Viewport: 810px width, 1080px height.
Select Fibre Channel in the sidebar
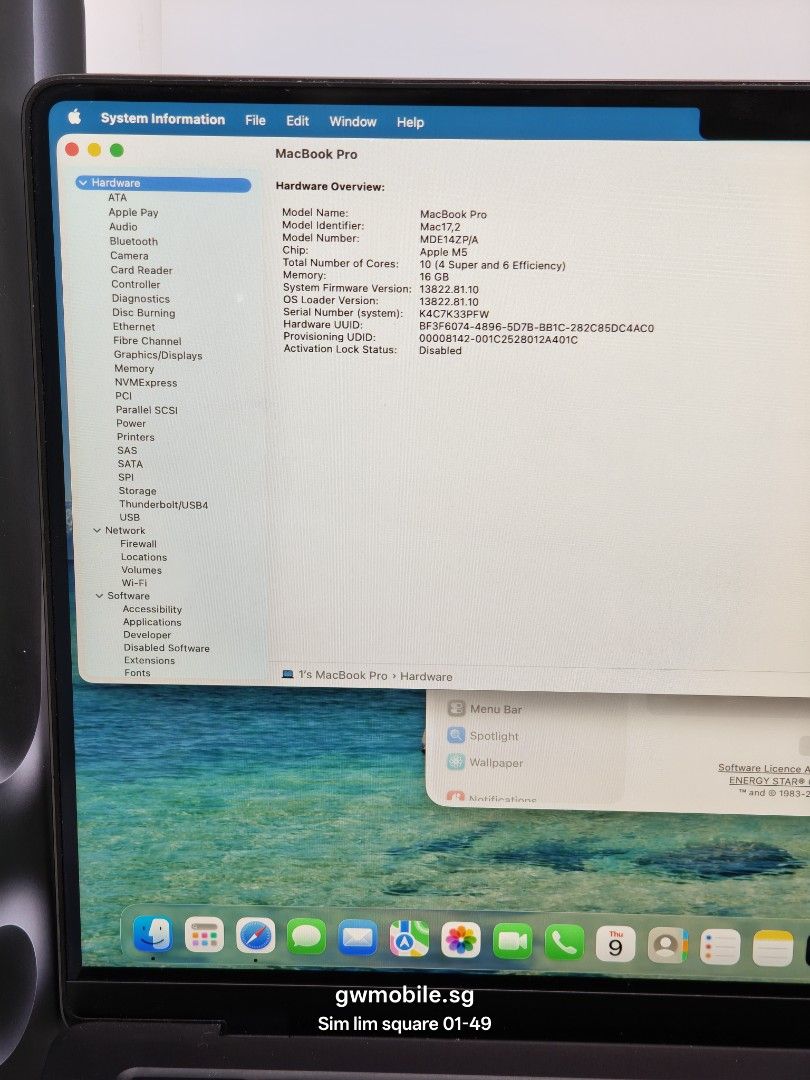(147, 340)
